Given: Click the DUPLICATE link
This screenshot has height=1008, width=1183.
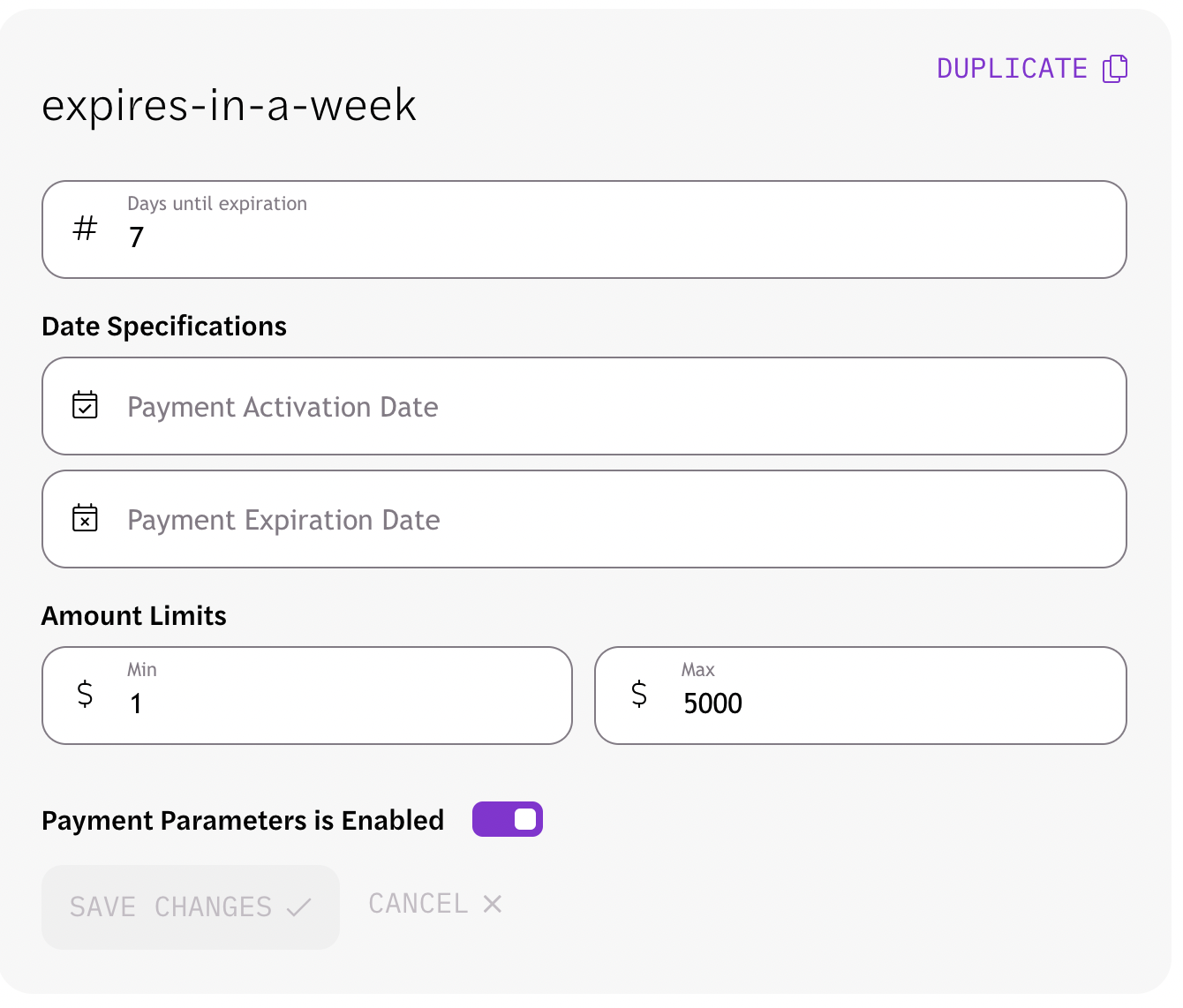Looking at the screenshot, I should [1012, 68].
